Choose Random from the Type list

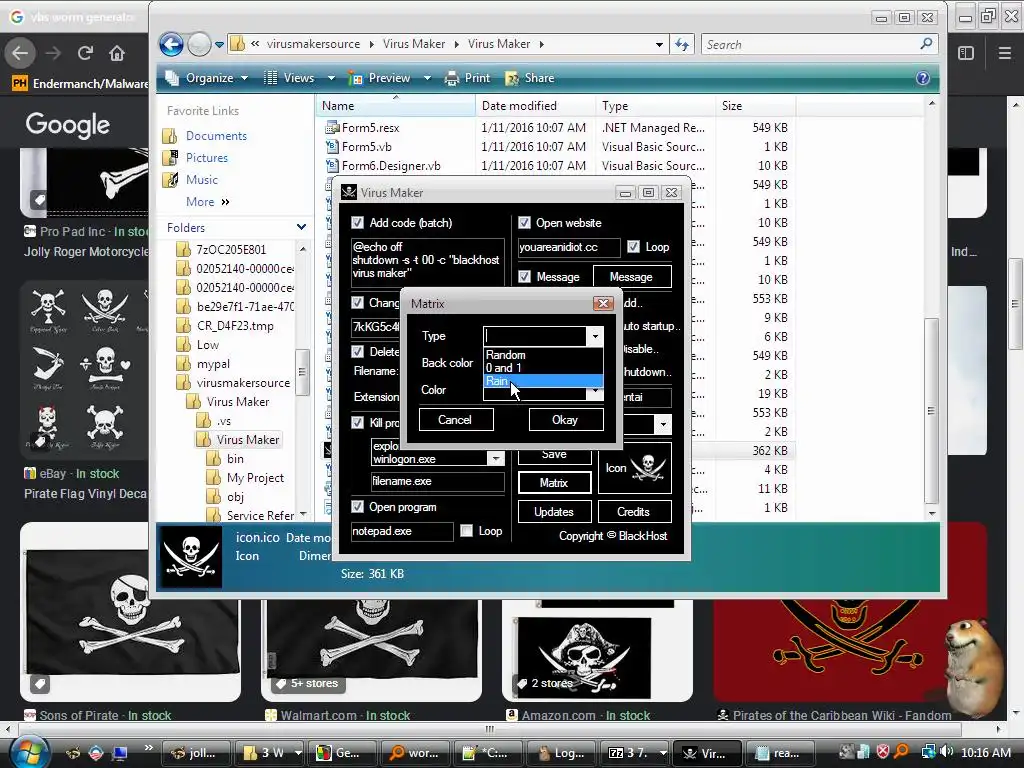pos(543,355)
